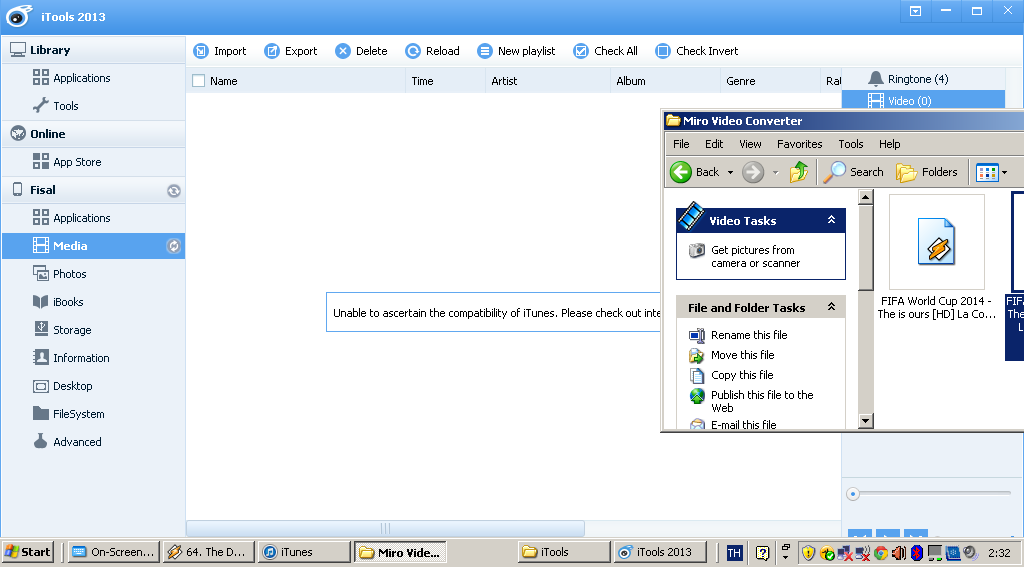Viewport: 1024px width, 567px height.
Task: Open the Back history dropdown arrow
Action: (730, 172)
